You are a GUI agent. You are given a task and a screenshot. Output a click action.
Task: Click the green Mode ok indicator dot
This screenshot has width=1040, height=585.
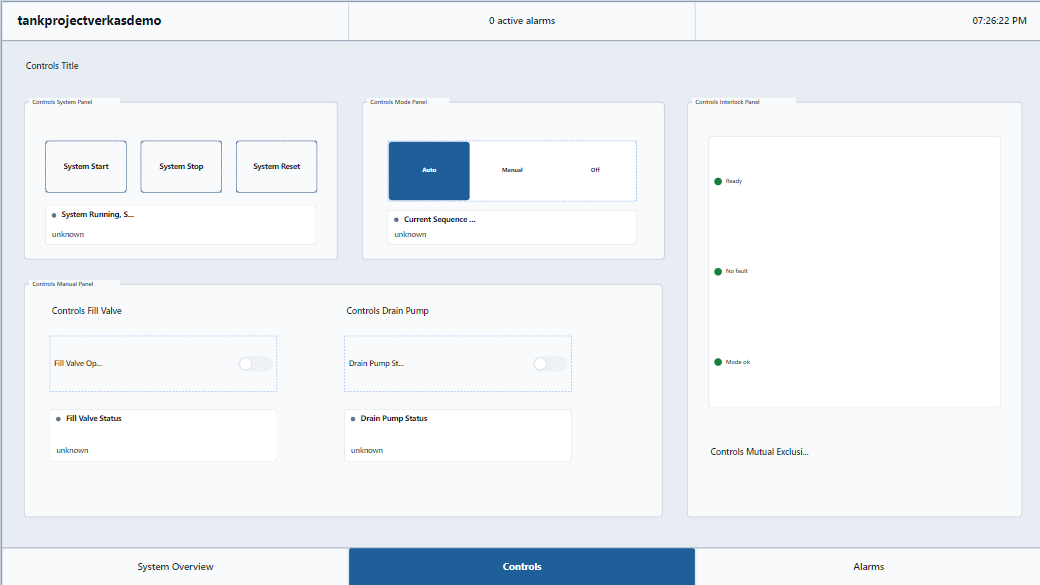pos(718,362)
